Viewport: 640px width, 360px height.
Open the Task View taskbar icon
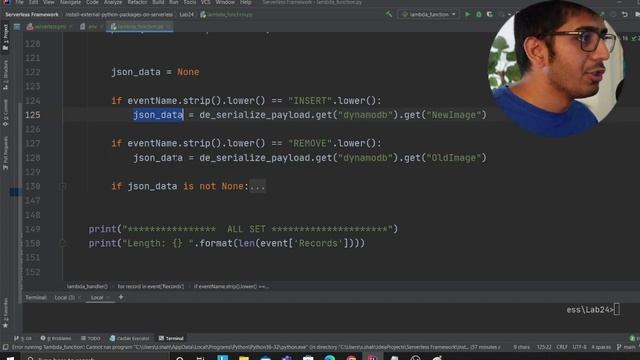[x=200, y=358]
